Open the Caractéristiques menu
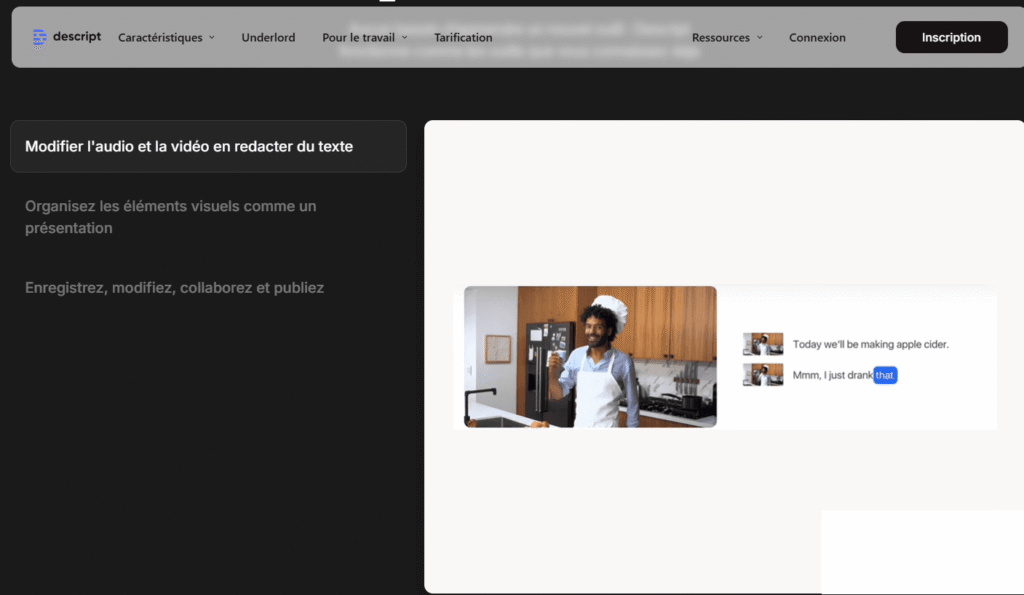The height and width of the screenshot is (595, 1024). [x=160, y=38]
